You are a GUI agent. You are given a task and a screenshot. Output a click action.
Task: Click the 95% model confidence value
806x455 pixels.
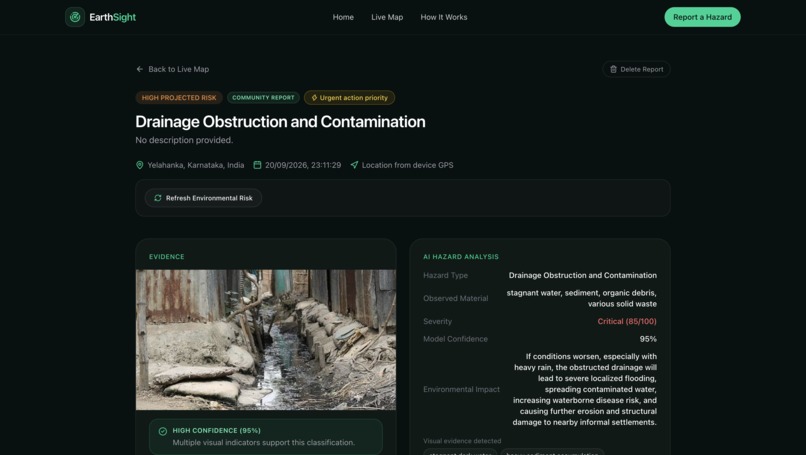tap(648, 339)
